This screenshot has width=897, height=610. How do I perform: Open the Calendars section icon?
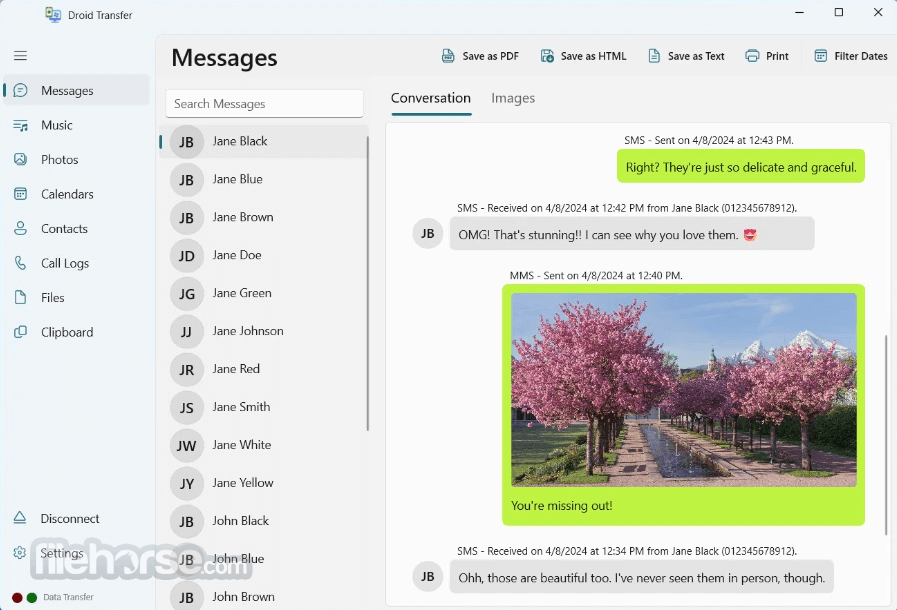click(x=21, y=194)
